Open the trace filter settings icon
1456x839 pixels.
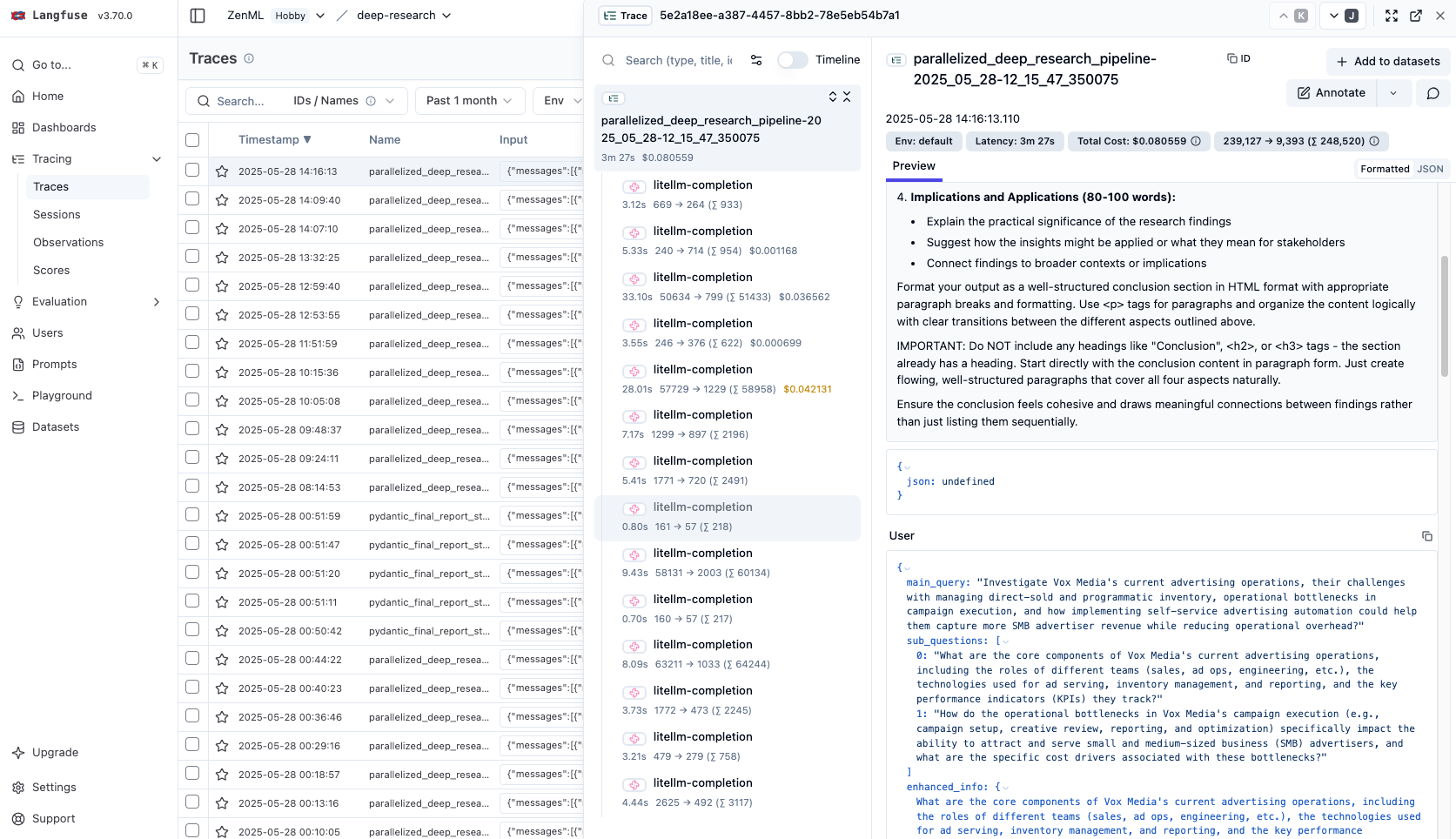756,60
